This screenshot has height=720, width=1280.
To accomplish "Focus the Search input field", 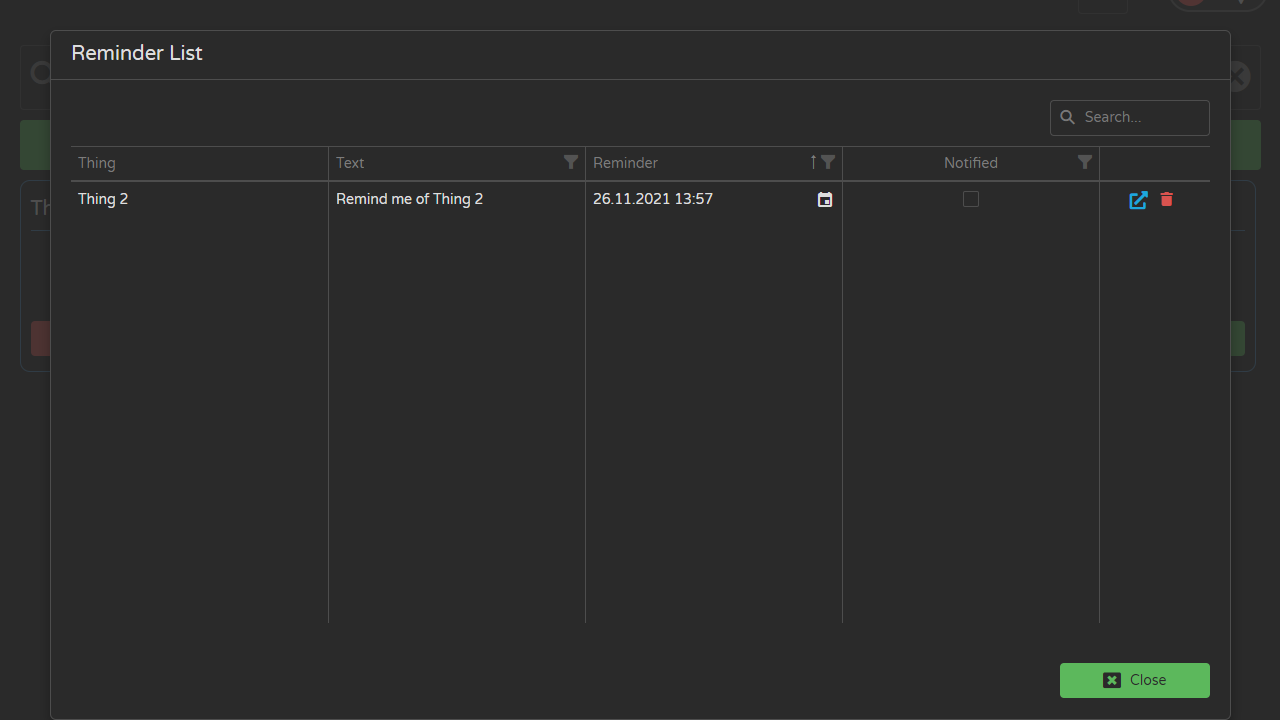I will click(x=1130, y=117).
